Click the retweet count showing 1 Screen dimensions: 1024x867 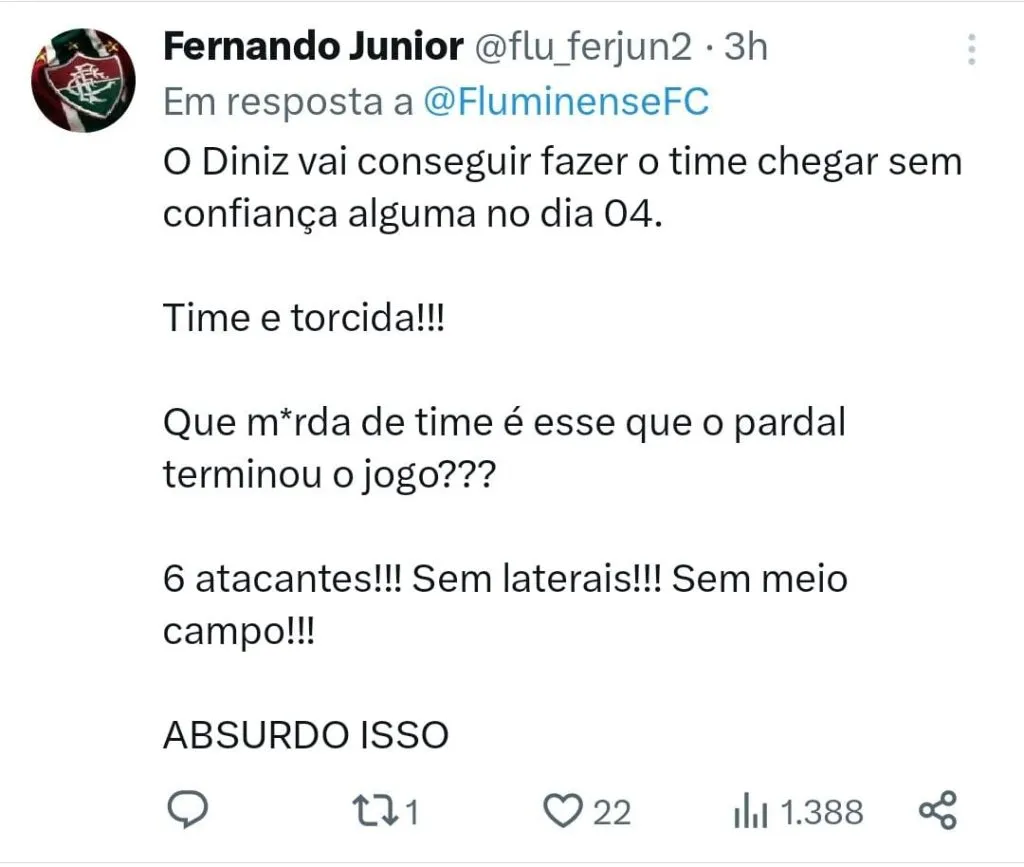click(410, 812)
